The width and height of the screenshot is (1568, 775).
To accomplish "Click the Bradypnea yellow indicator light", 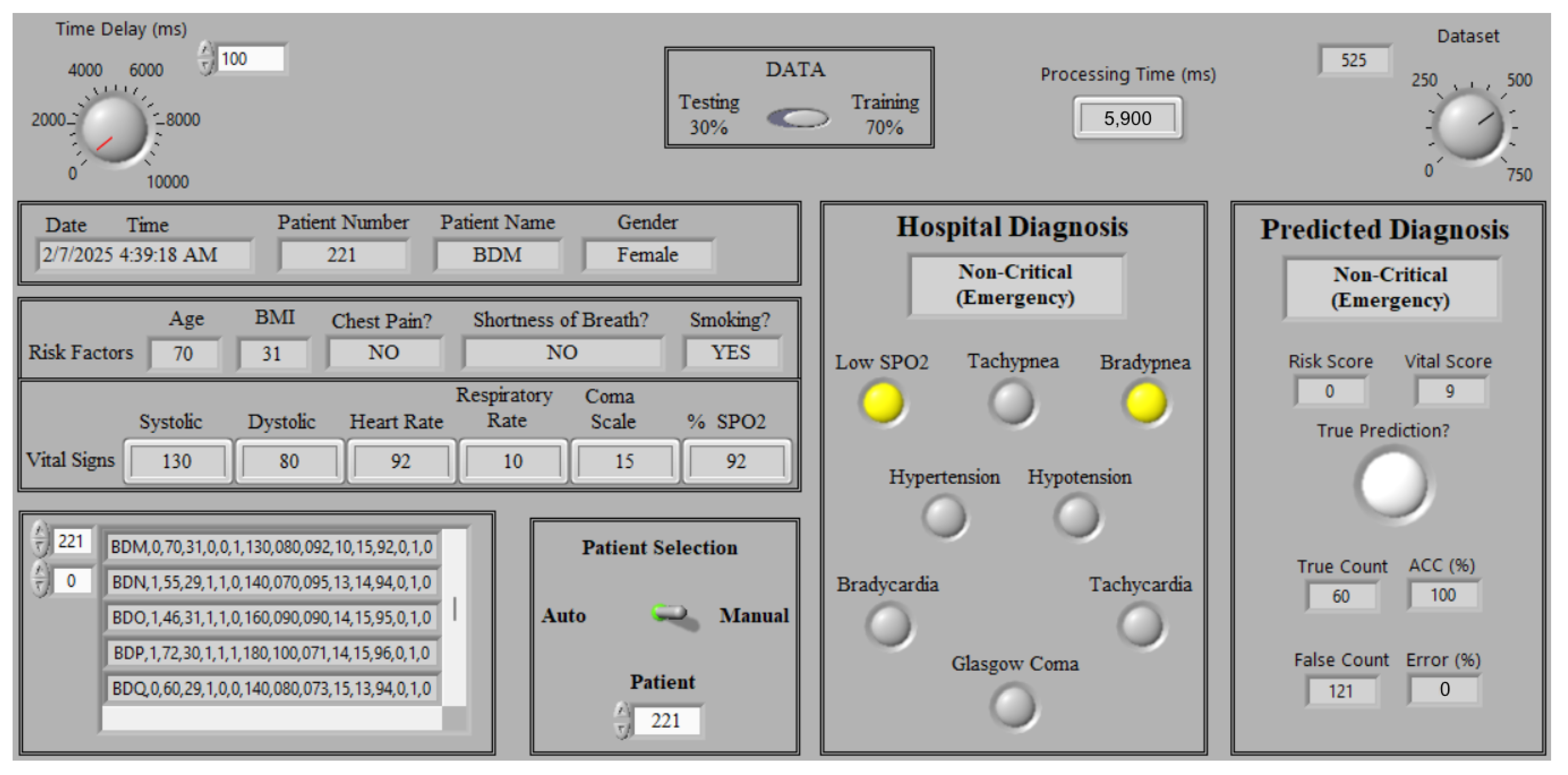I will point(1145,402).
